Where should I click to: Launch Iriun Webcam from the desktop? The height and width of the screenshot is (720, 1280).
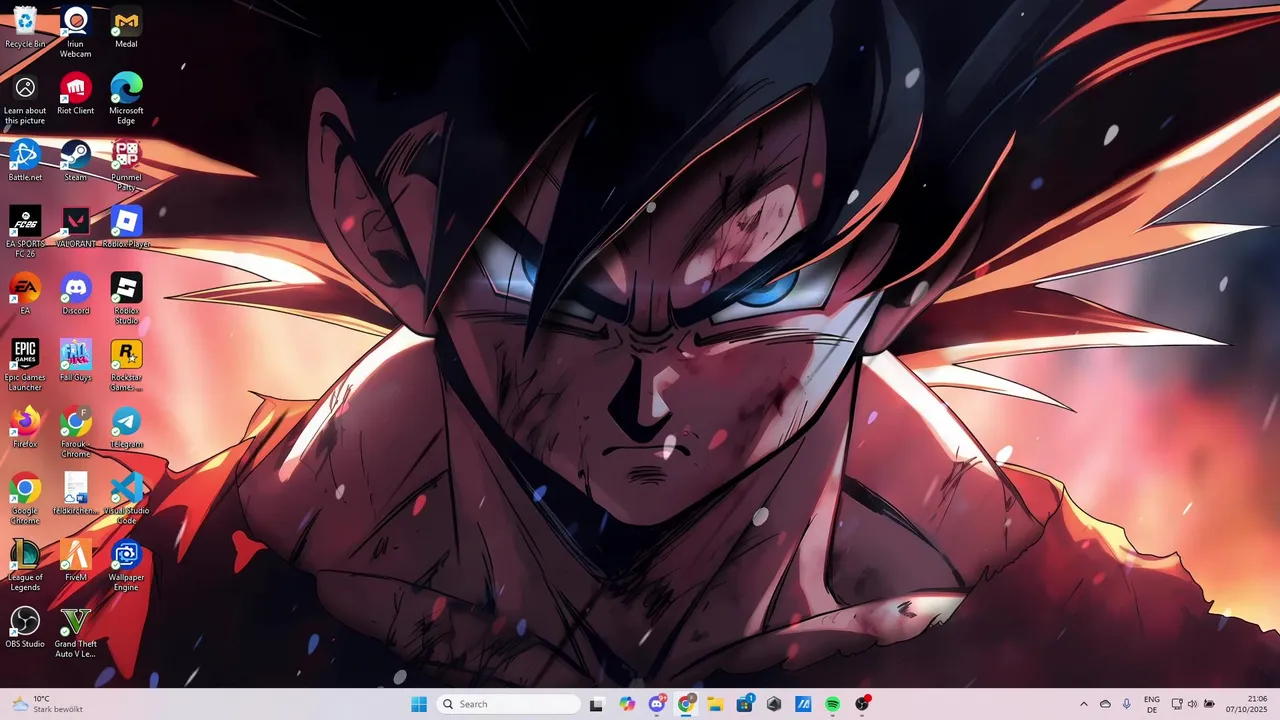coord(75,32)
